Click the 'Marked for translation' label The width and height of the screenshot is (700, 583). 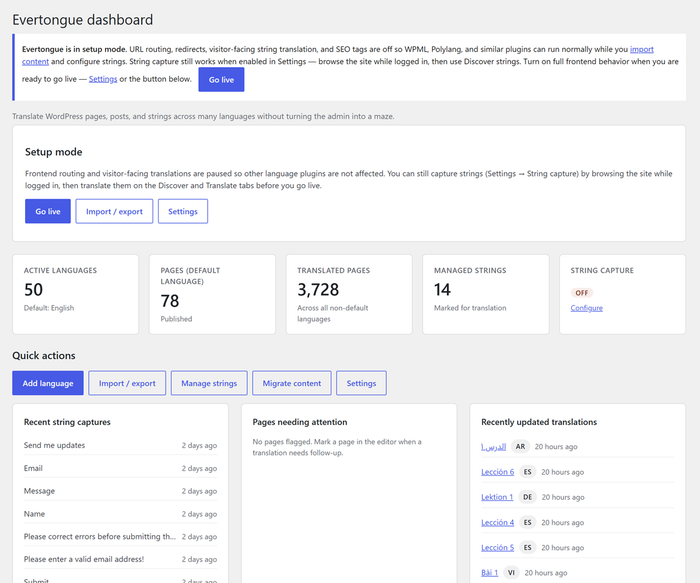(470, 308)
